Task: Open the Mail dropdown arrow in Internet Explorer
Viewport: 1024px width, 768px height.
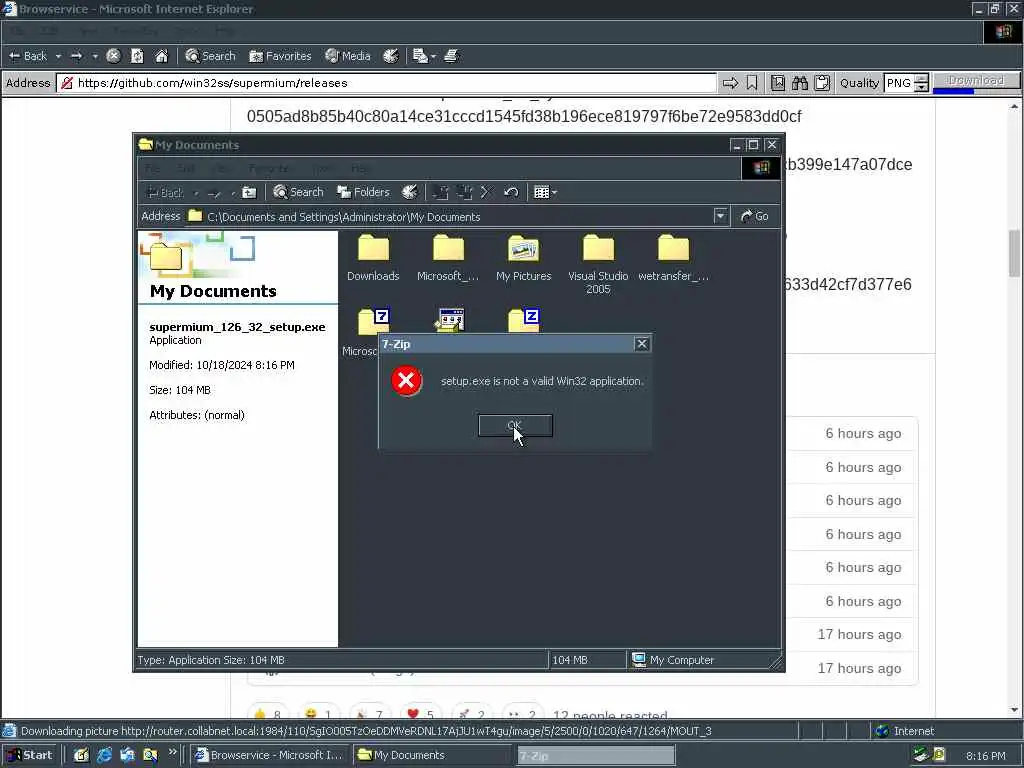Action: click(433, 56)
